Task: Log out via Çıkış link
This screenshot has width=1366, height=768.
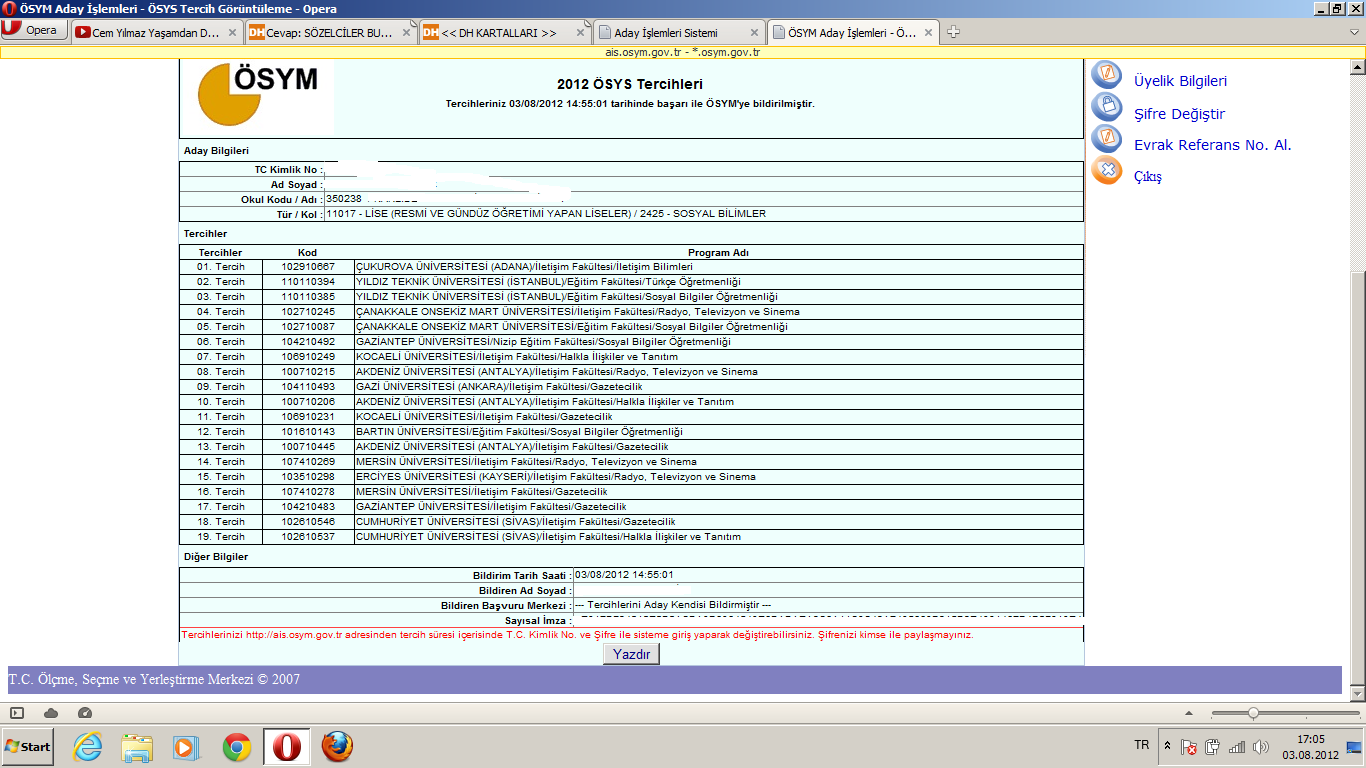Action: pos(1148,176)
